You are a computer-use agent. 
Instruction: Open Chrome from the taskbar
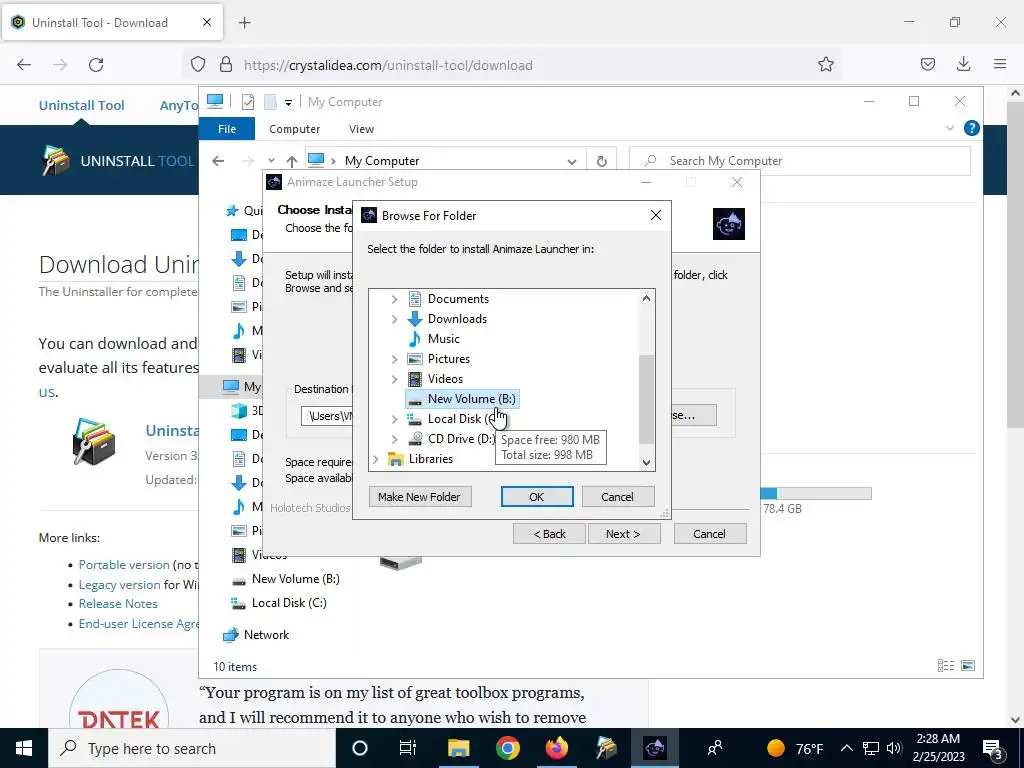507,748
